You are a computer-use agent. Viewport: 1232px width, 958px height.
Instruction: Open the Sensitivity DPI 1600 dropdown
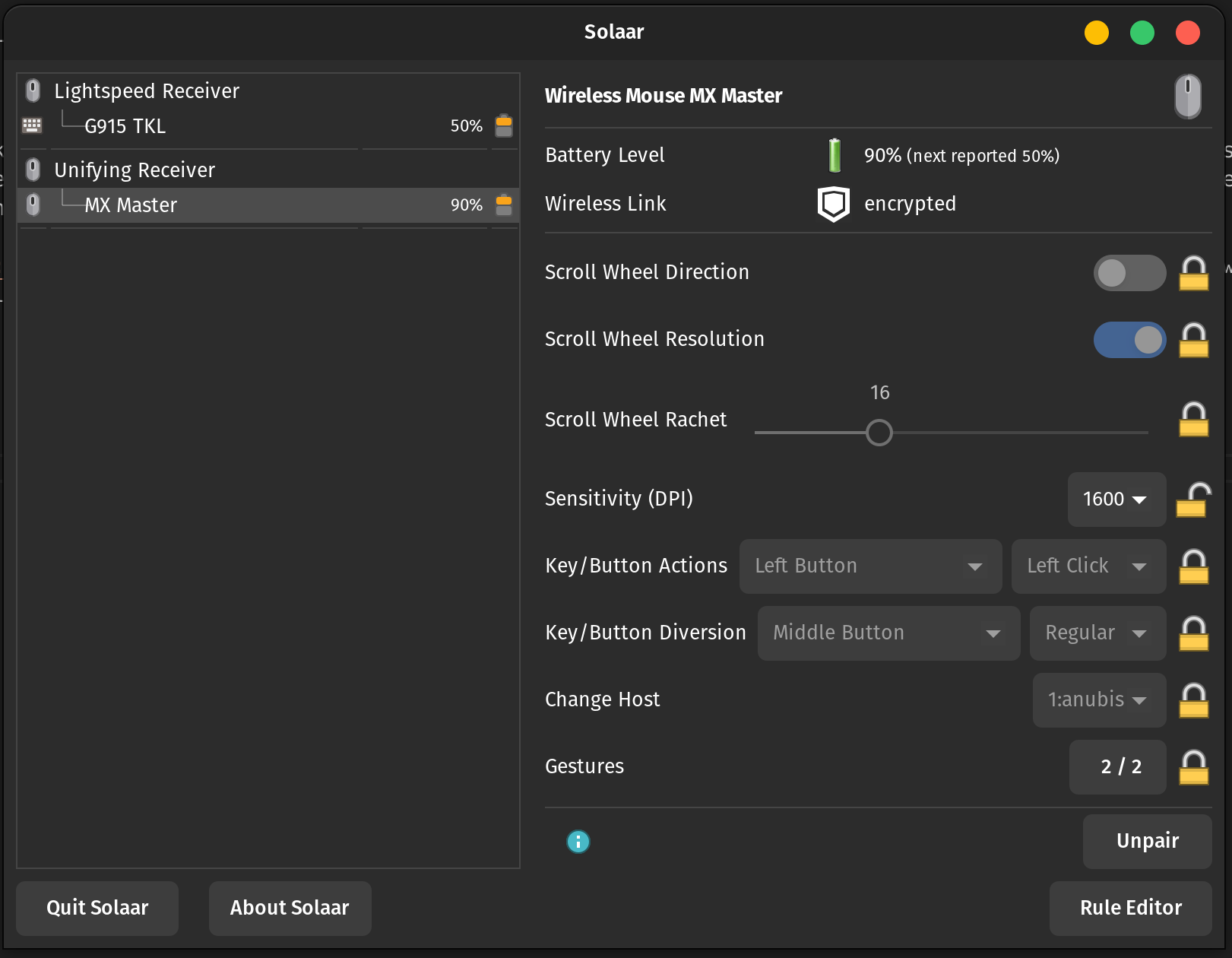click(x=1116, y=500)
